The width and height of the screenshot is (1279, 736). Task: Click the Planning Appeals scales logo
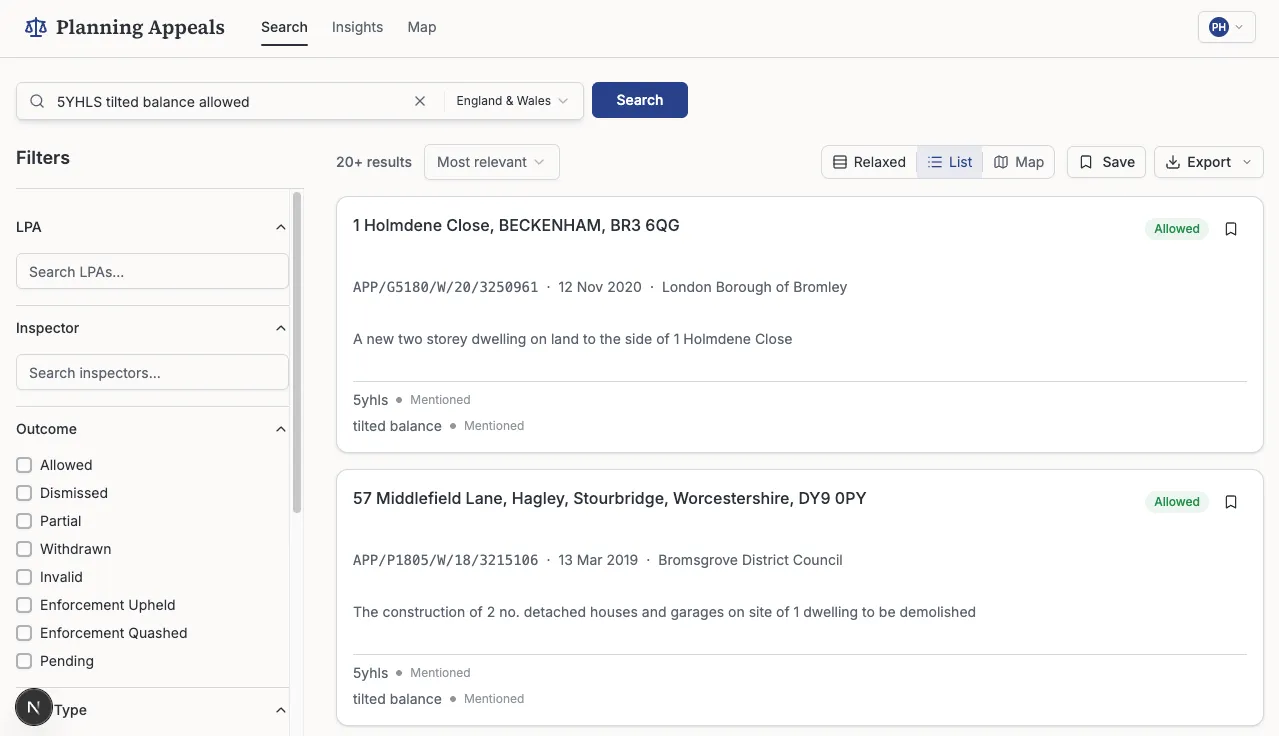pyautogui.click(x=35, y=26)
